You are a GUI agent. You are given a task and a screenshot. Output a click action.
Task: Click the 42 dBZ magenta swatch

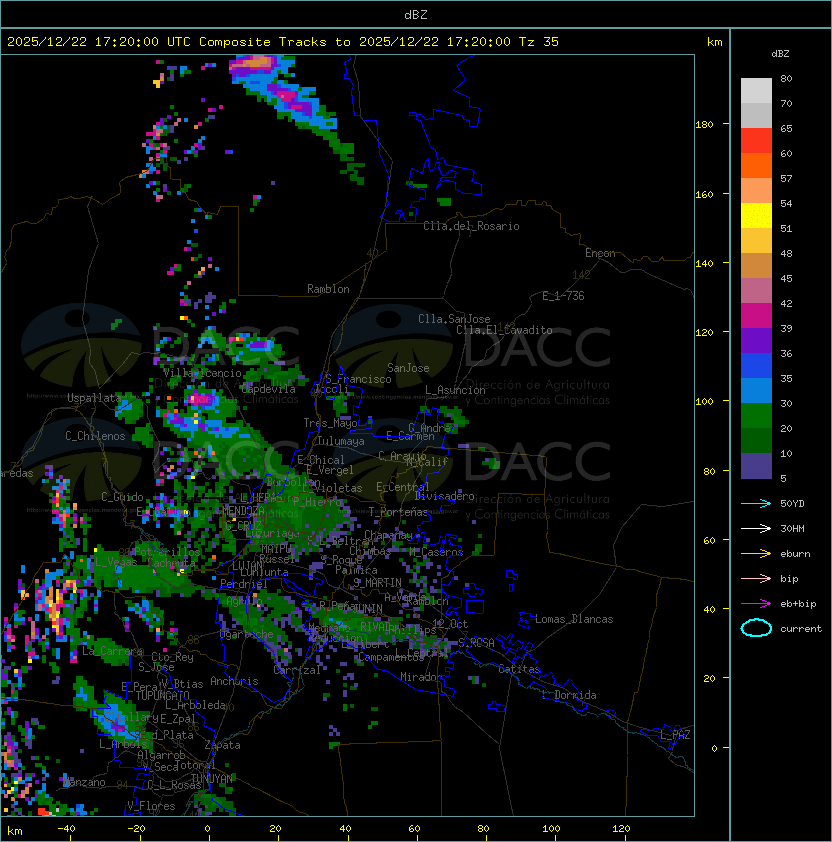[756, 315]
